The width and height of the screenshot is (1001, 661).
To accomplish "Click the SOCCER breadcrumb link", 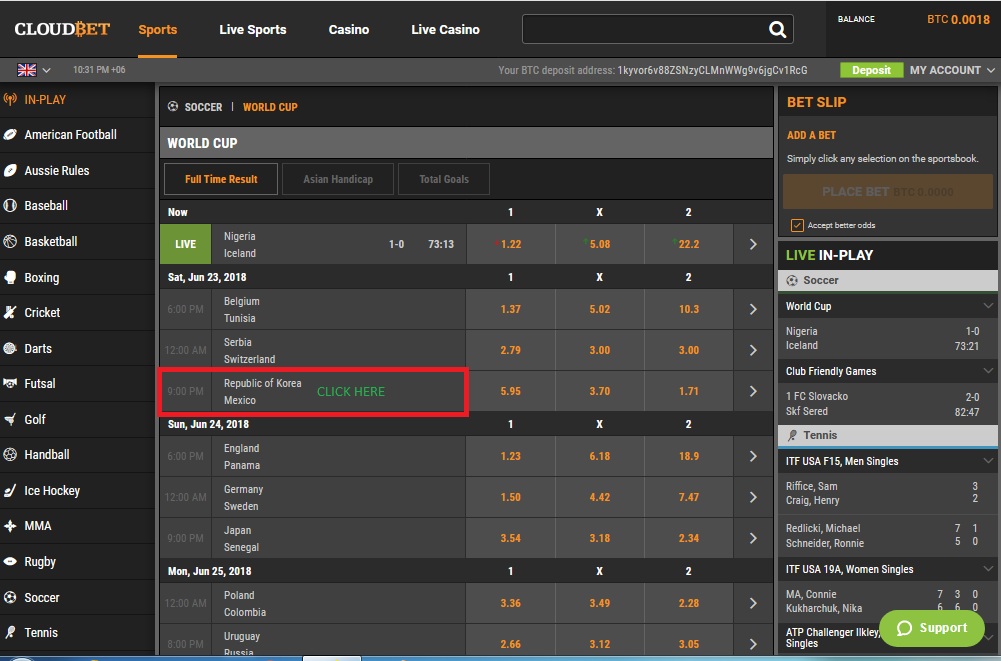I will coord(203,107).
